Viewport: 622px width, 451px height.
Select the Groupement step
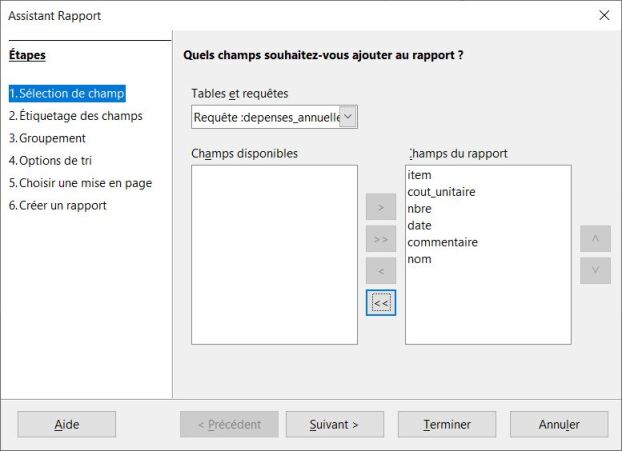click(x=47, y=138)
